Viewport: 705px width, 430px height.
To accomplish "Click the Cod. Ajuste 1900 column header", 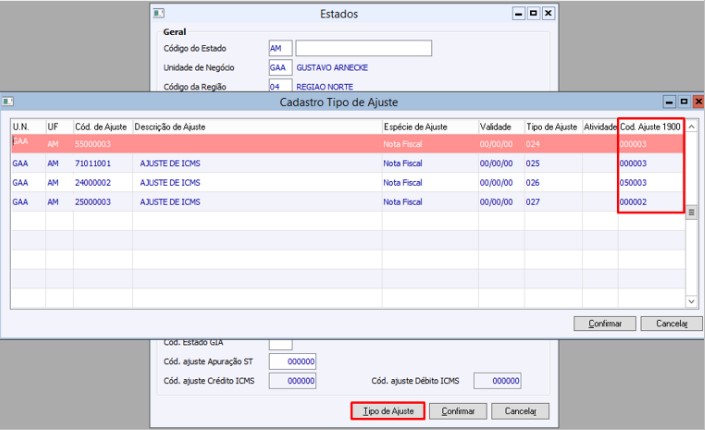I will click(651, 127).
